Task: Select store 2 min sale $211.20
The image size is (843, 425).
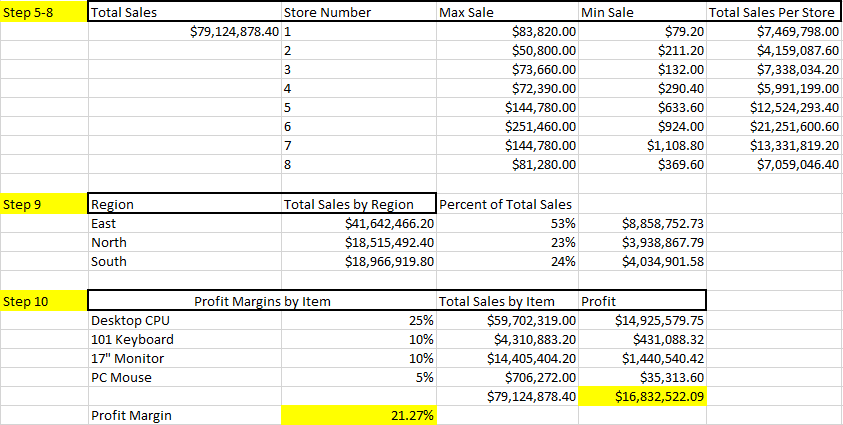Action: [642, 51]
